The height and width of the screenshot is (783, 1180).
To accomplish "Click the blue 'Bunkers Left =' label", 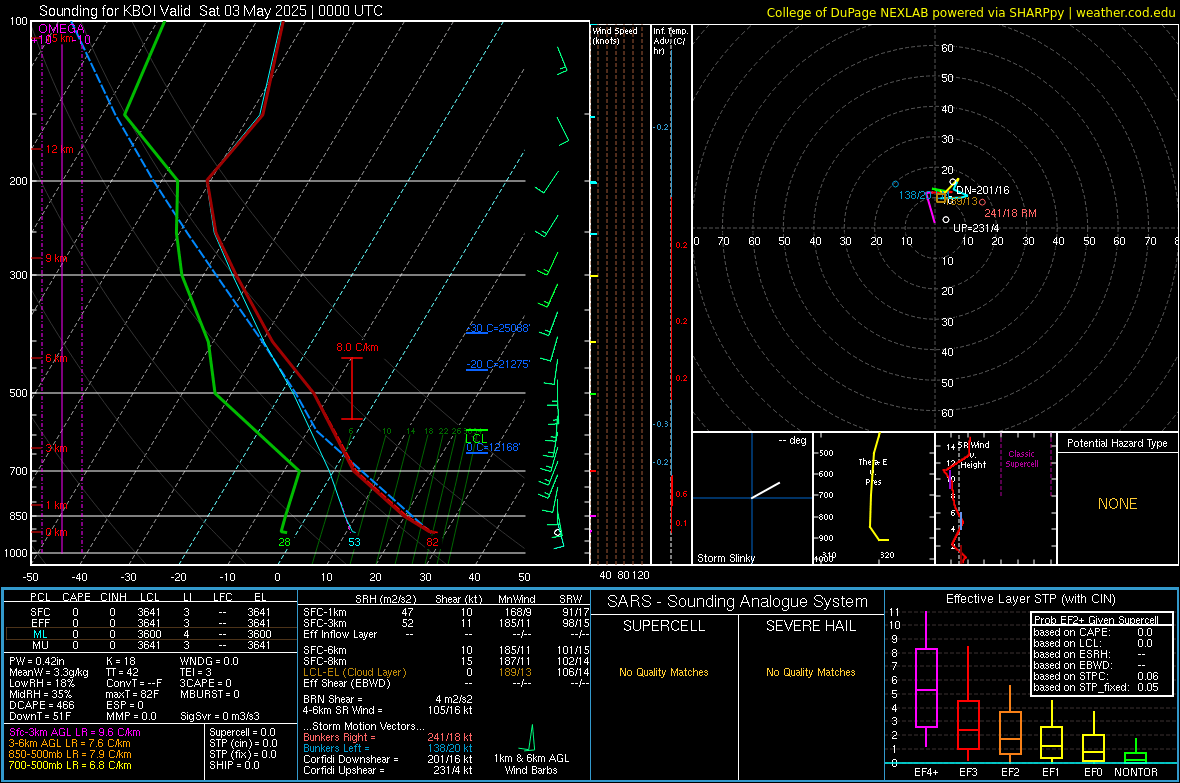I will [x=336, y=748].
